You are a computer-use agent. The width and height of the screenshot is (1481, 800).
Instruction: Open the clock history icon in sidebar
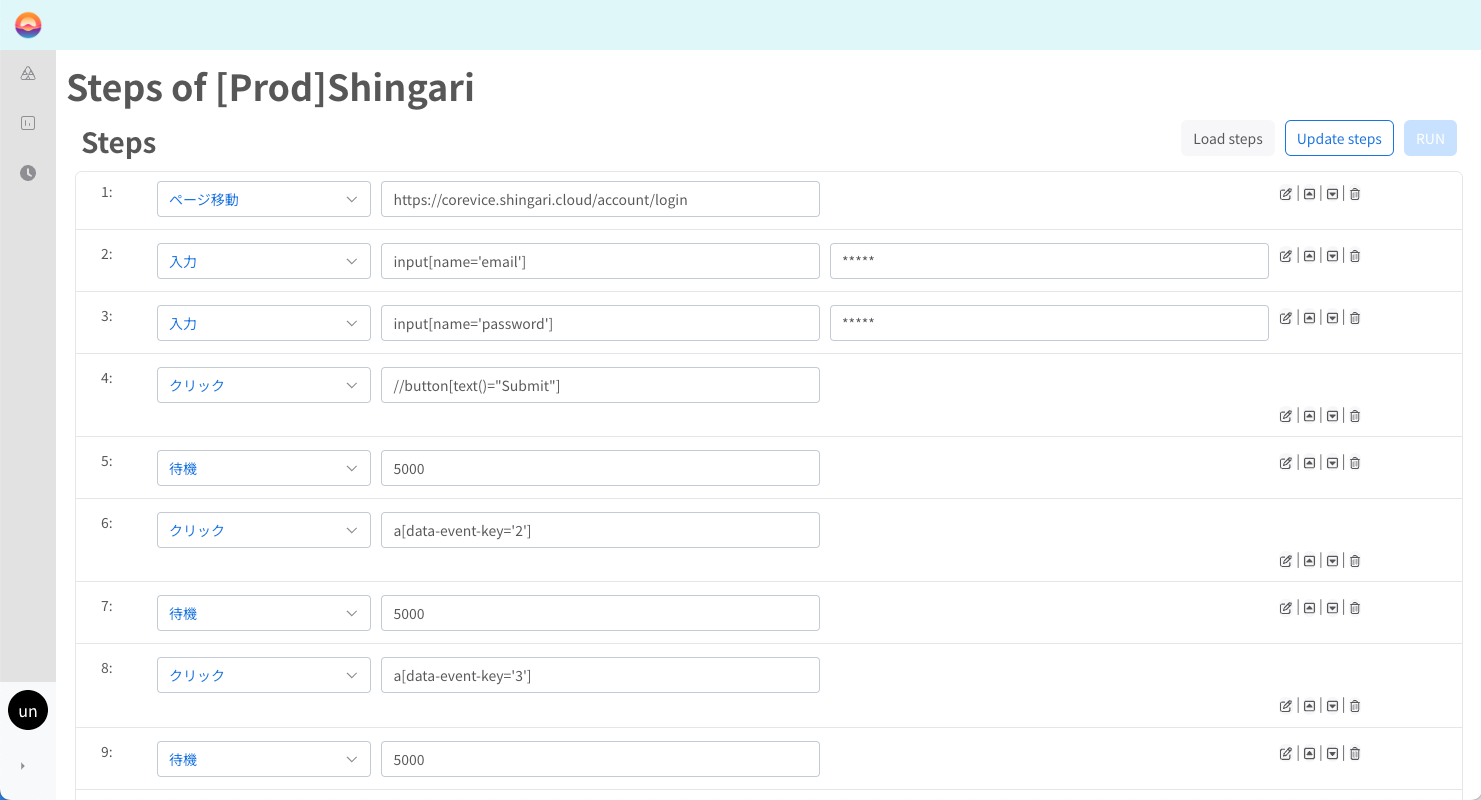[28, 173]
